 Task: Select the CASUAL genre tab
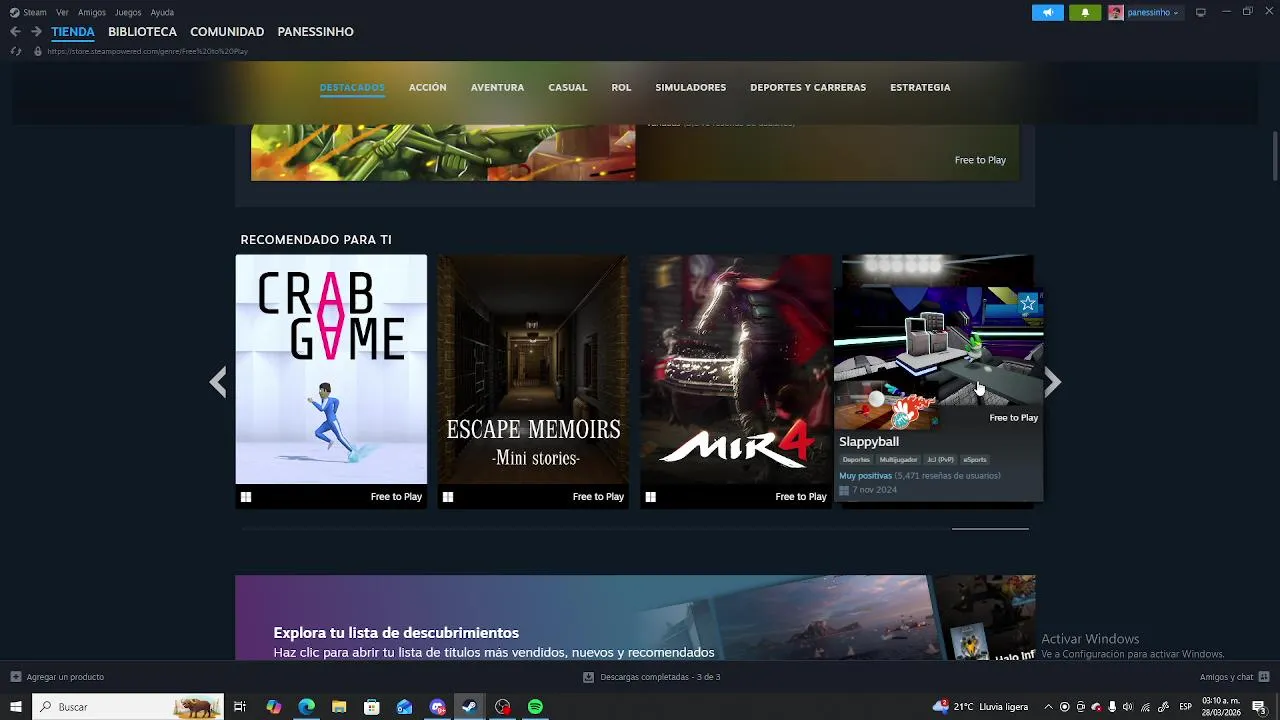[567, 88]
